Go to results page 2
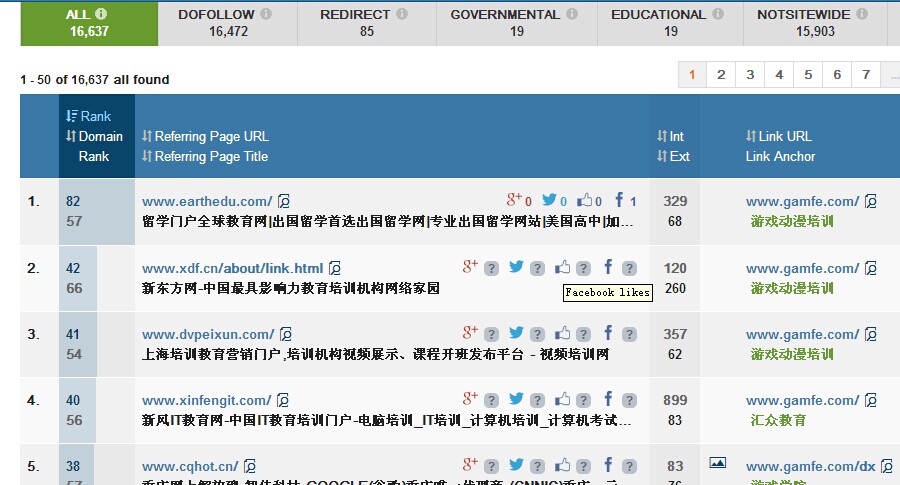This screenshot has height=485, width=900. [x=721, y=75]
